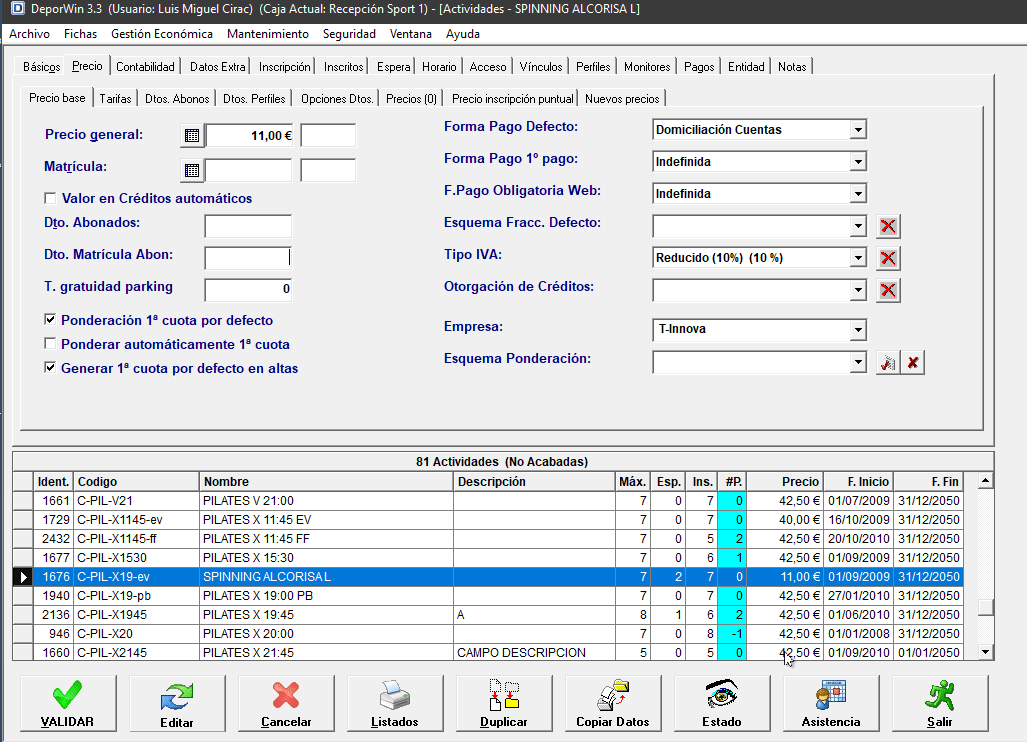
Task: Switch to the Horario tab
Action: point(439,67)
